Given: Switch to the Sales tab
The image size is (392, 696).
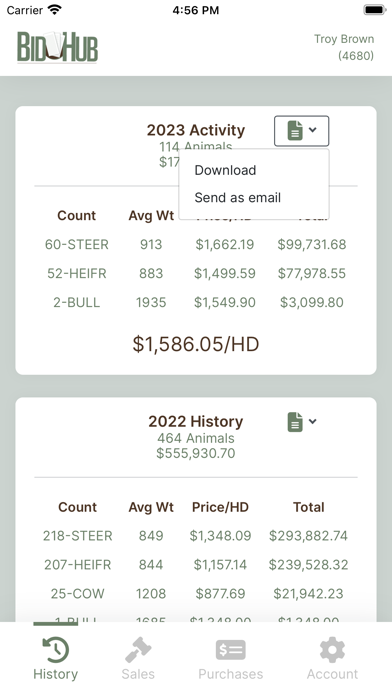Looking at the screenshot, I should 138,659.
